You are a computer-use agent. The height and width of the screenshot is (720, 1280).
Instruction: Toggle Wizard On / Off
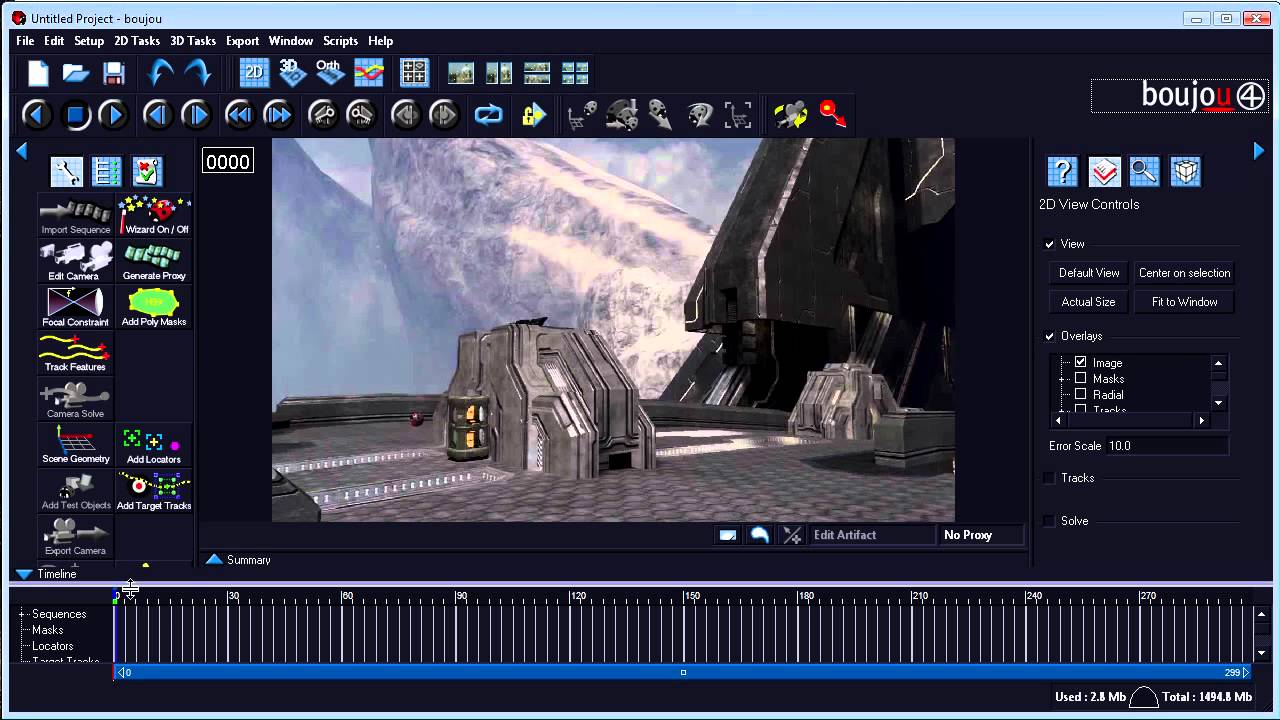[155, 217]
